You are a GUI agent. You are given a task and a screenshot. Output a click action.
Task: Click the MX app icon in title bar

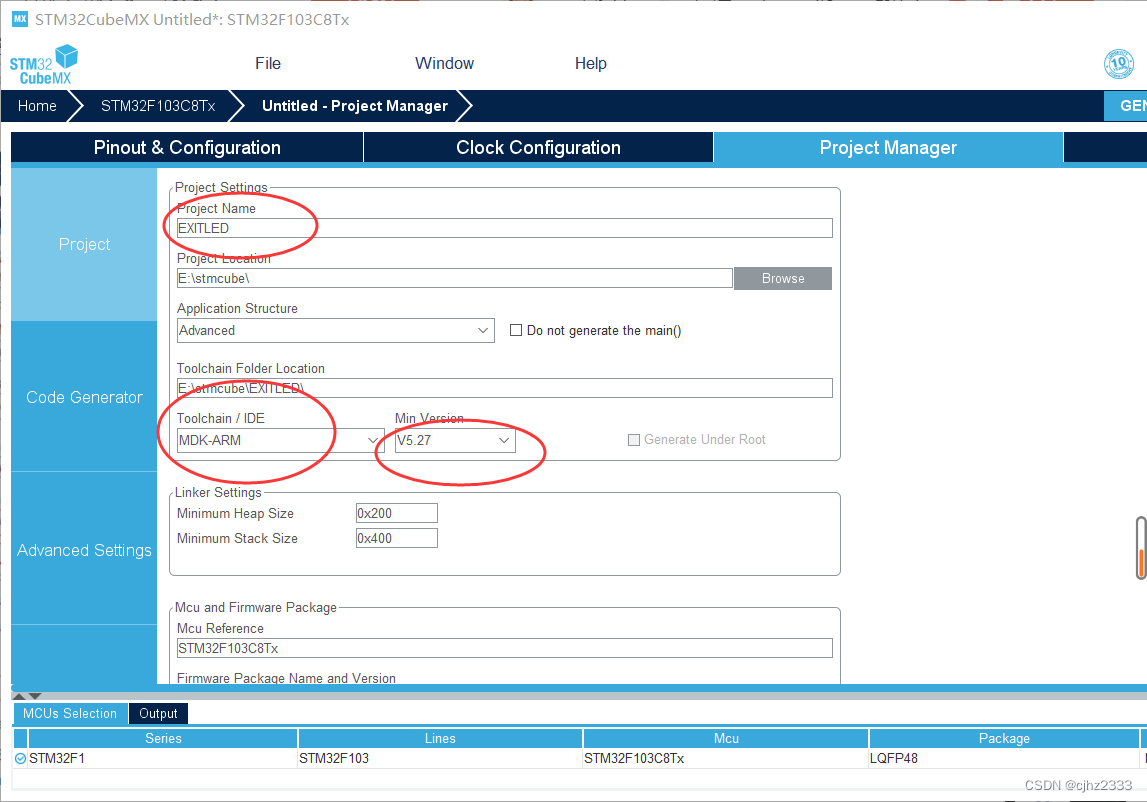[x=20, y=19]
